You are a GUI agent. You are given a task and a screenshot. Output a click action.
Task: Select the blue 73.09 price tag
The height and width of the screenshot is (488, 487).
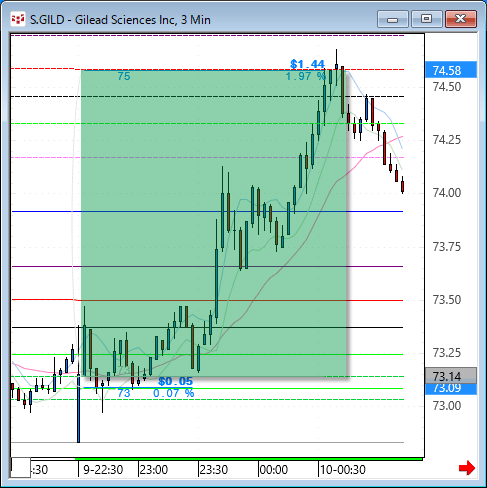click(x=451, y=389)
